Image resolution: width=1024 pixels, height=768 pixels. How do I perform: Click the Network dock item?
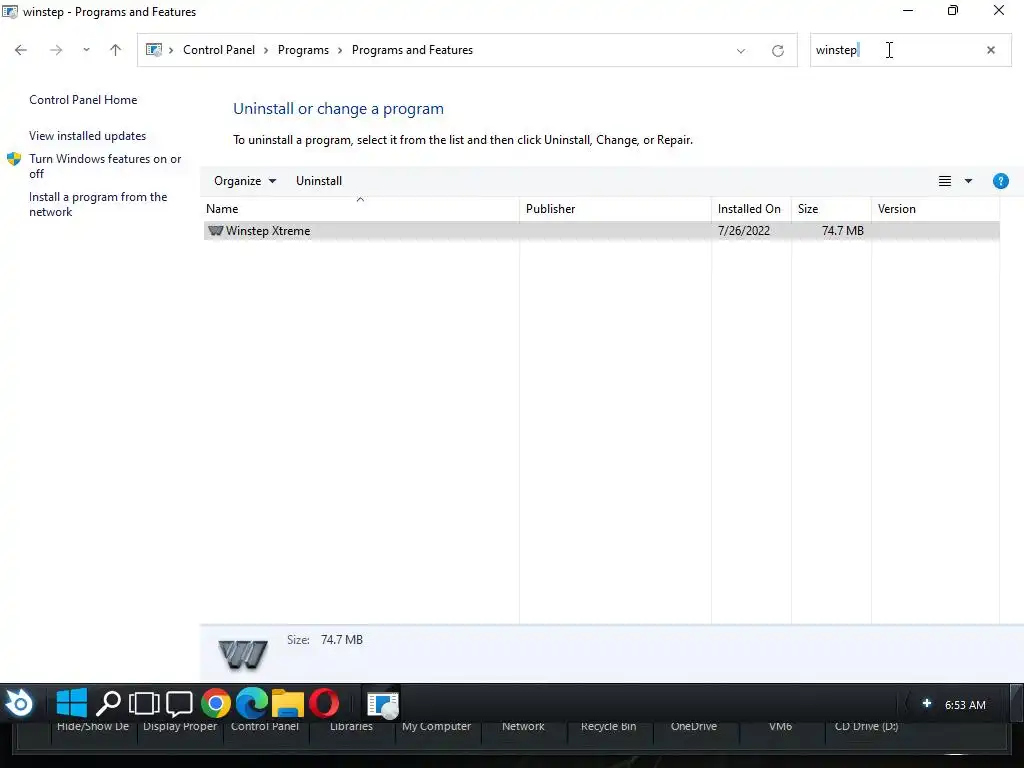point(523,726)
